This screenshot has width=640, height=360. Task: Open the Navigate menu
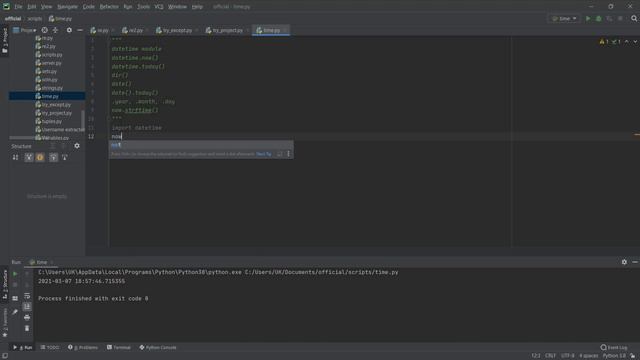[67, 7]
